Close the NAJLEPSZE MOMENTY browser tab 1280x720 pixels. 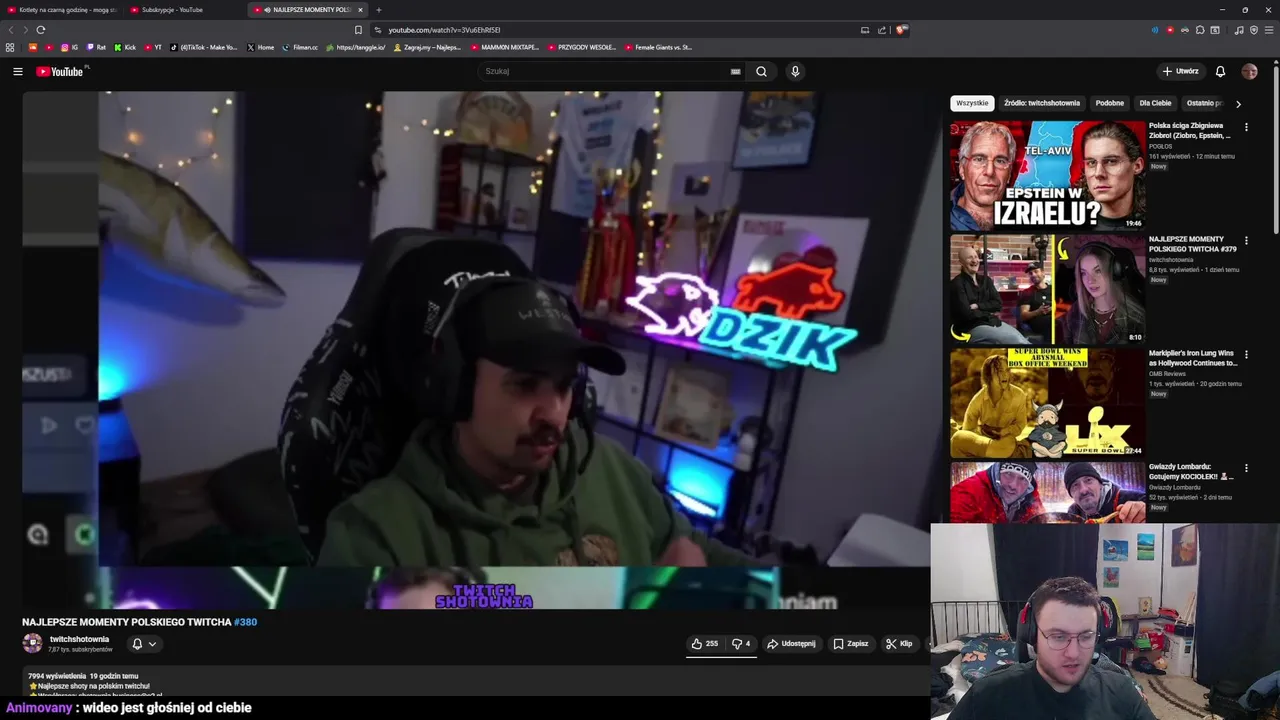[x=362, y=10]
